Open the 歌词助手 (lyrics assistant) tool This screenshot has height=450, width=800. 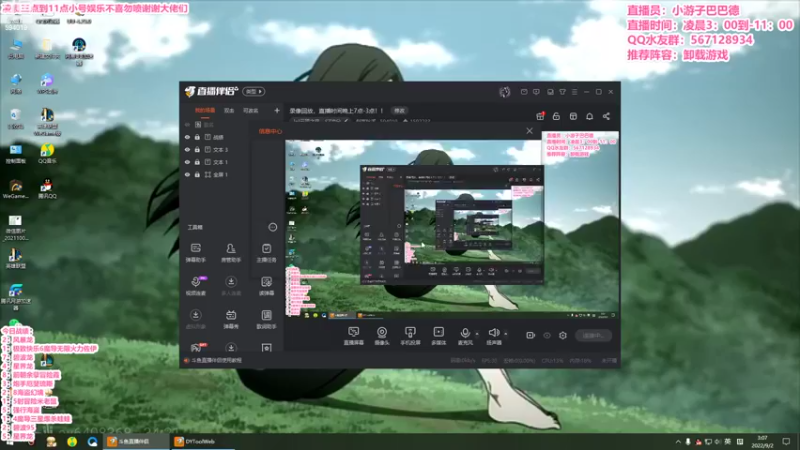pyautogui.click(x=266, y=319)
